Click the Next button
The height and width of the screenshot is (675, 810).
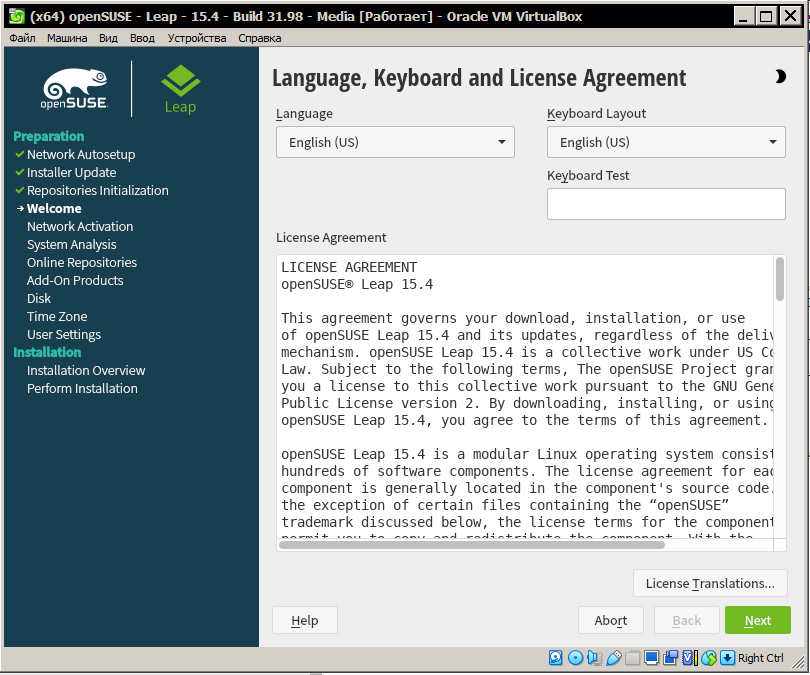click(x=757, y=620)
